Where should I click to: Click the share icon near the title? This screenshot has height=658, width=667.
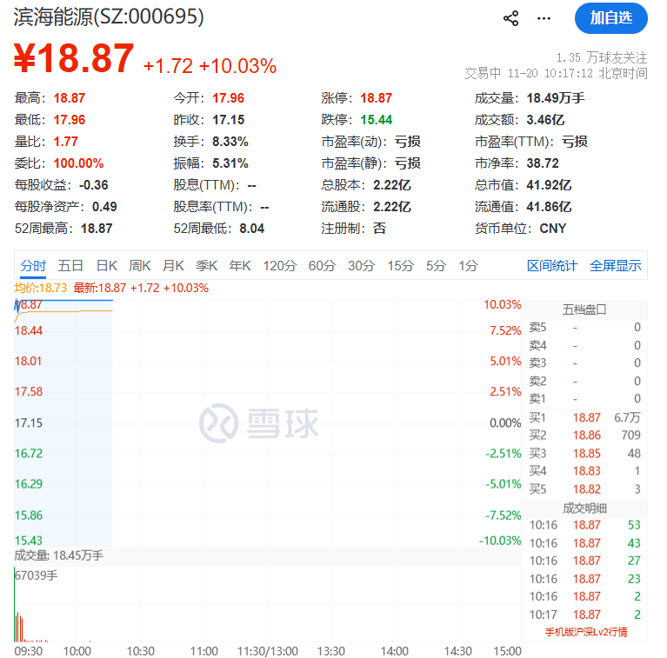(511, 18)
